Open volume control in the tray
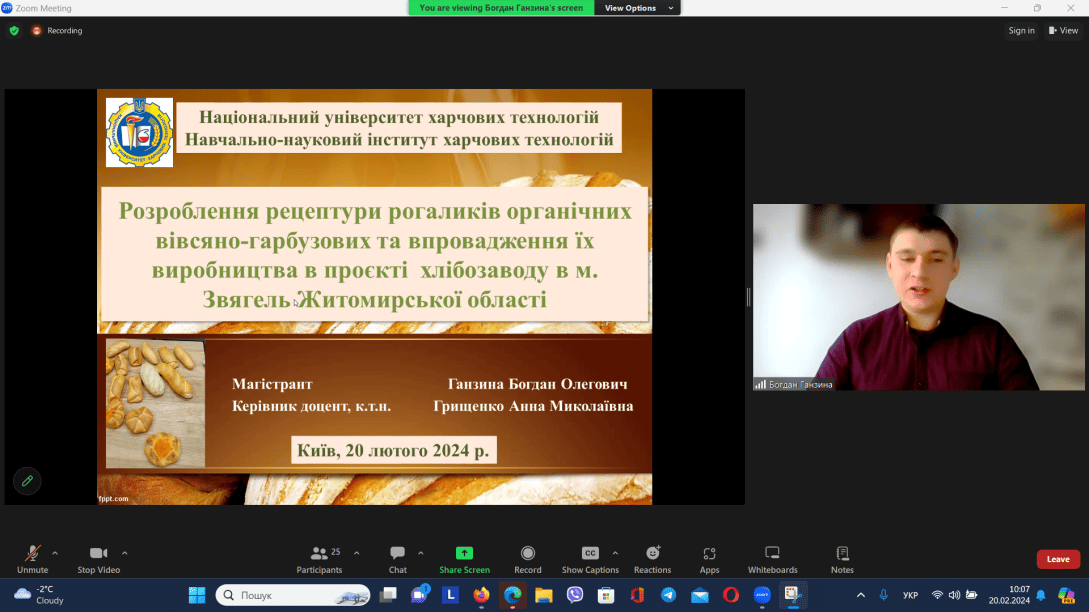 point(954,595)
